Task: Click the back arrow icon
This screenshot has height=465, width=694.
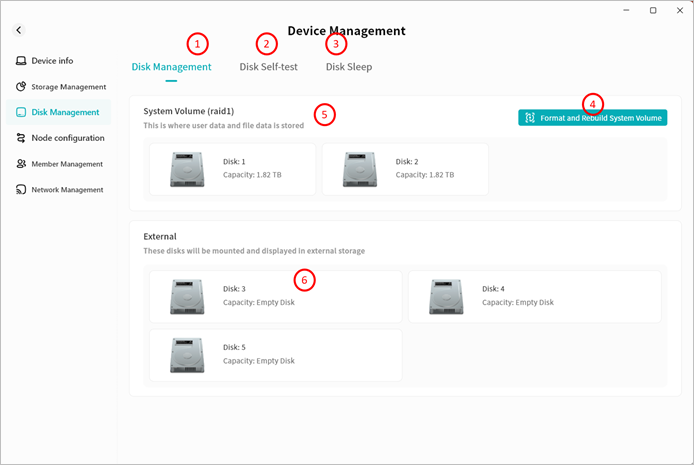Action: [x=18, y=31]
